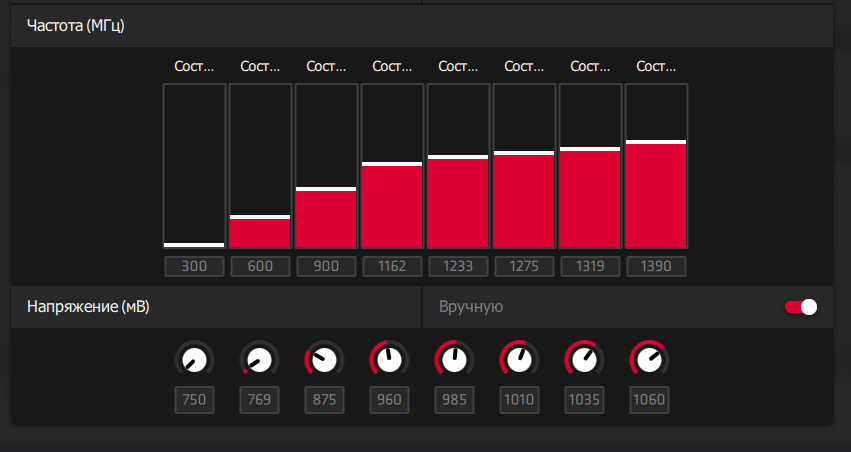Click the 1390 MHz frequency slider bar
The image size is (851, 452).
(x=656, y=165)
